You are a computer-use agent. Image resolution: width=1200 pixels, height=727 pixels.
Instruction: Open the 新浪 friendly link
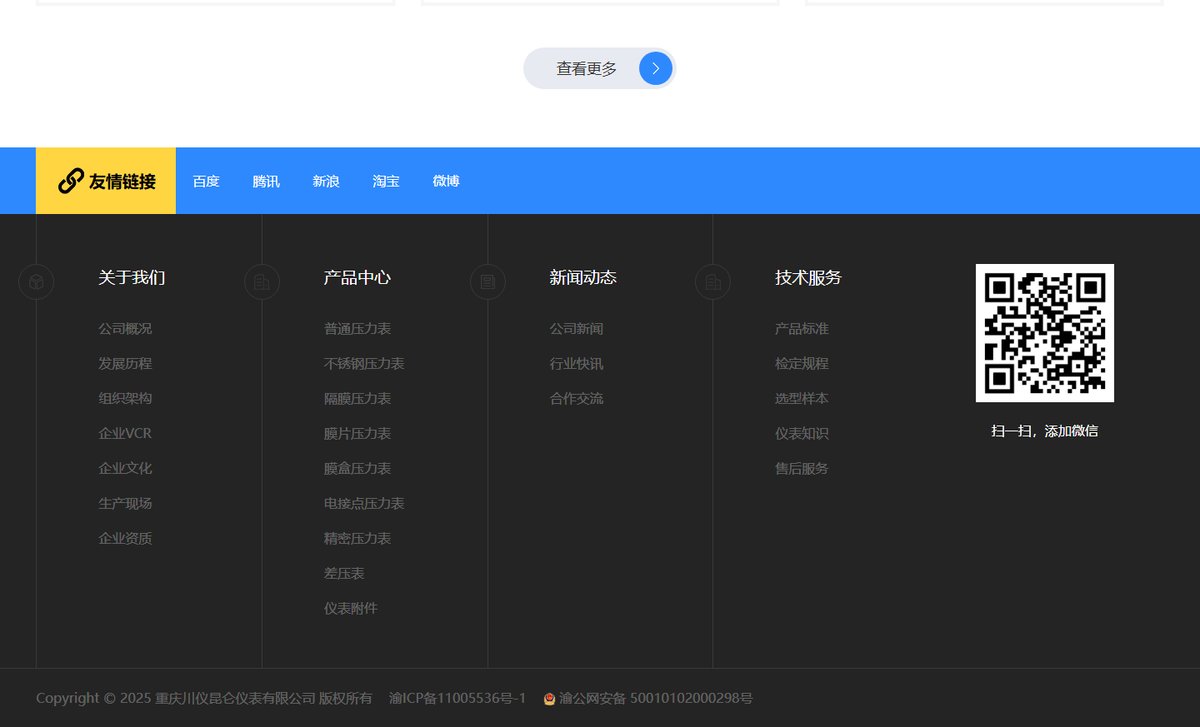[x=326, y=181]
